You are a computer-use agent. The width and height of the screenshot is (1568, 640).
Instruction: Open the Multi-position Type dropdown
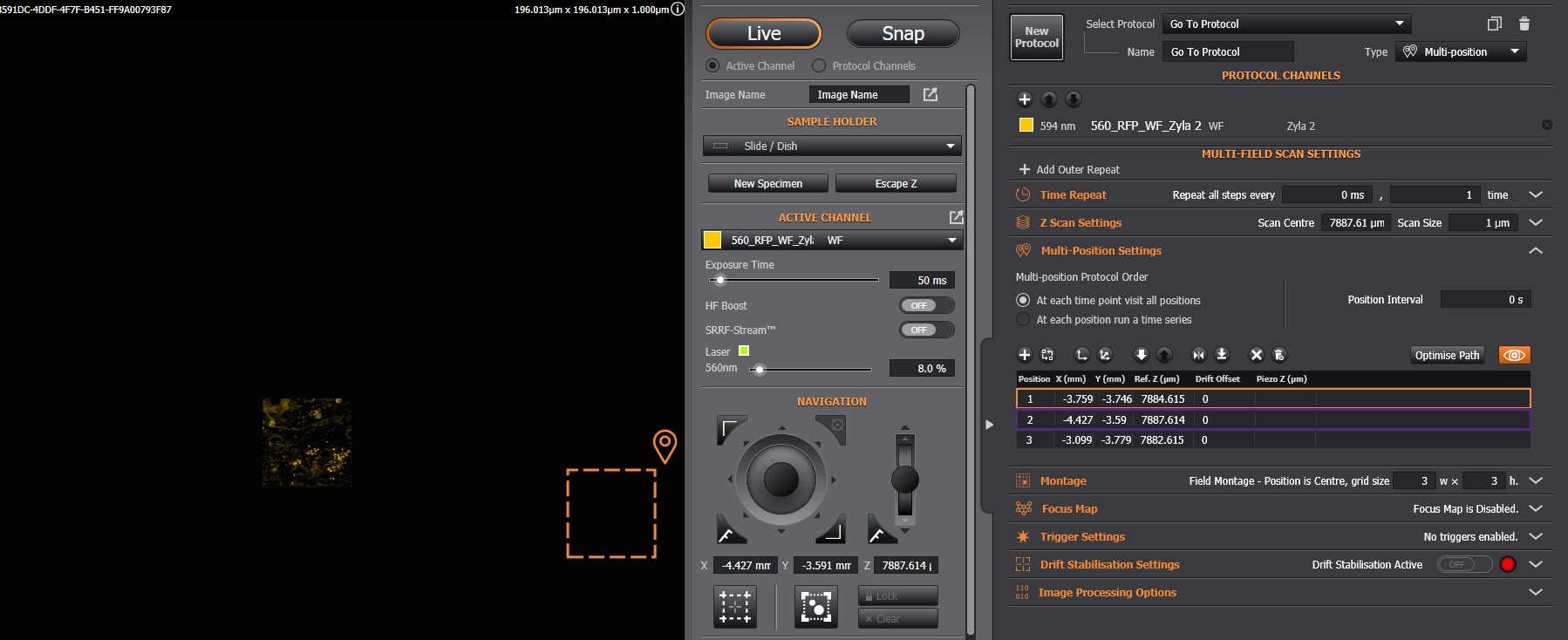[x=1461, y=51]
